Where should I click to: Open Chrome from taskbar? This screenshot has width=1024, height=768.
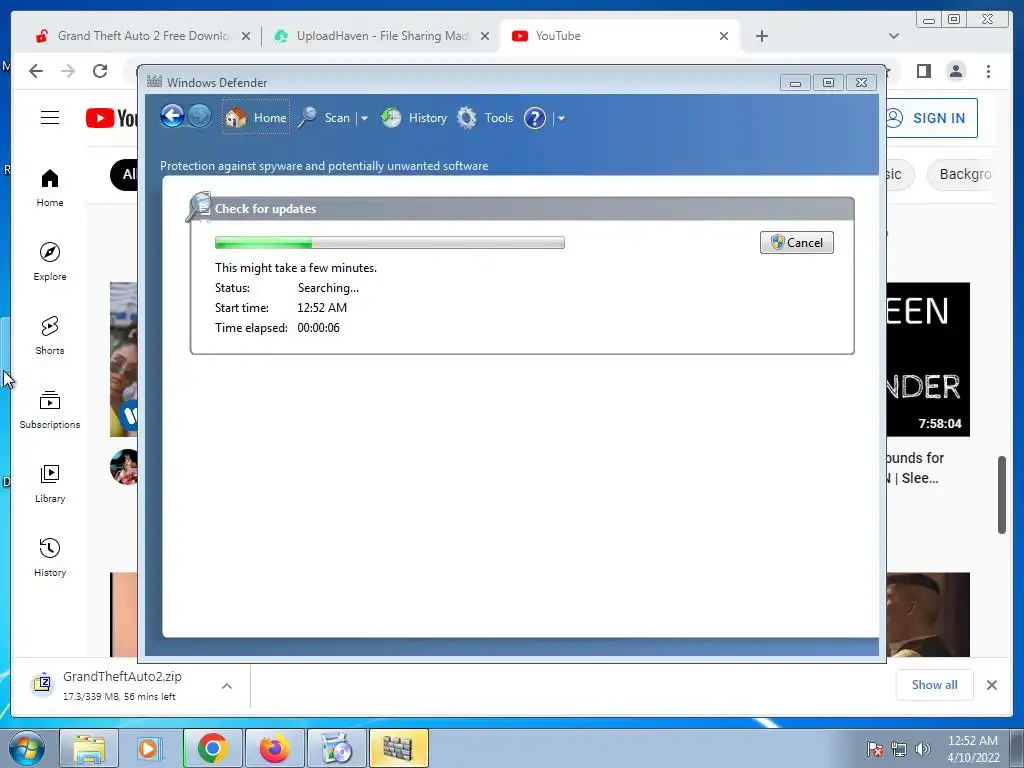[x=212, y=748]
